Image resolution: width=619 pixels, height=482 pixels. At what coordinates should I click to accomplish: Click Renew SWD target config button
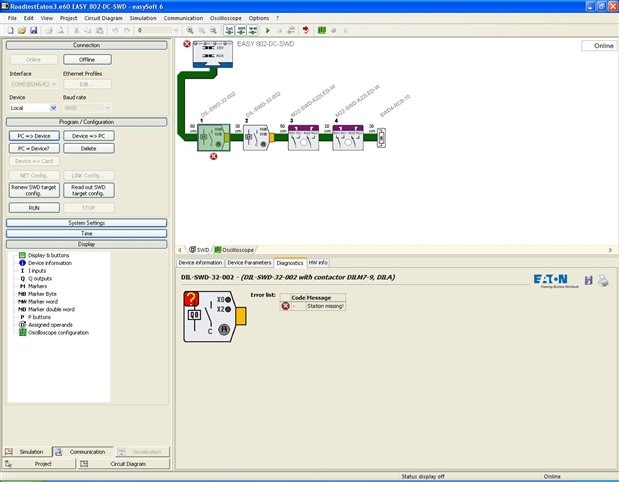(x=34, y=190)
